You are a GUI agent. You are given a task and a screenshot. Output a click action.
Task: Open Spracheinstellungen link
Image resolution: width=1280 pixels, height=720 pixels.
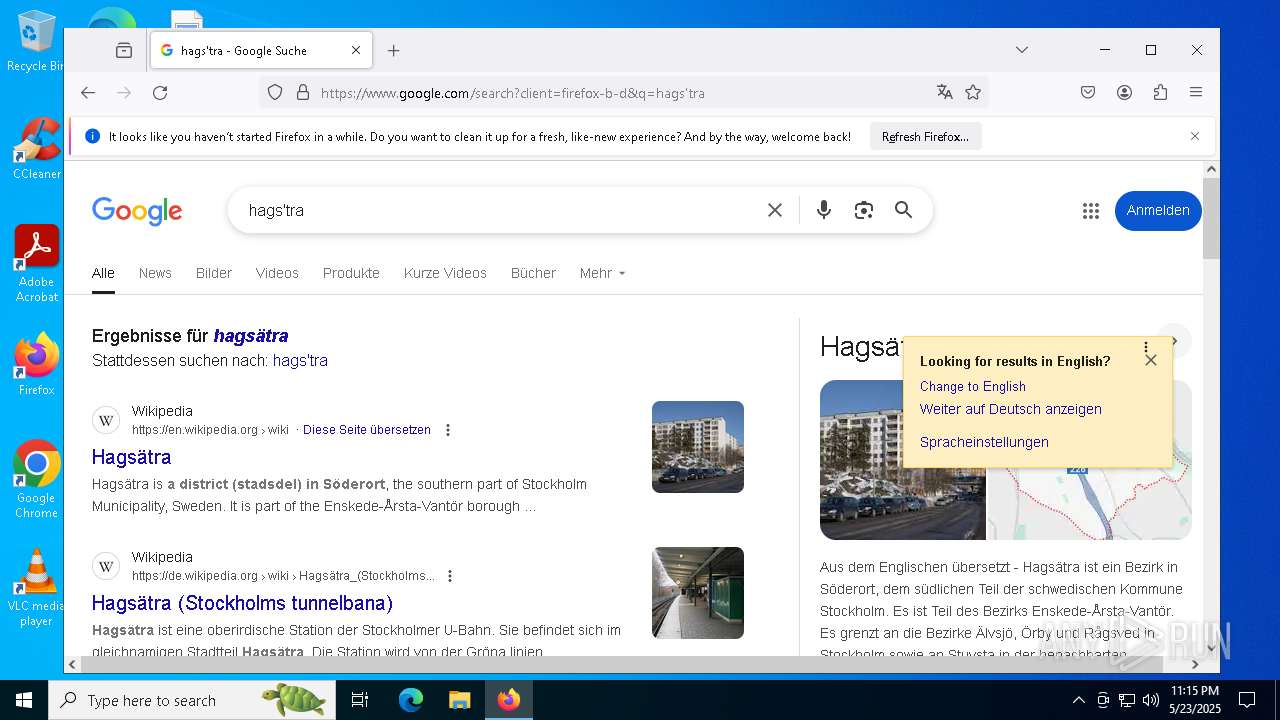(x=984, y=442)
